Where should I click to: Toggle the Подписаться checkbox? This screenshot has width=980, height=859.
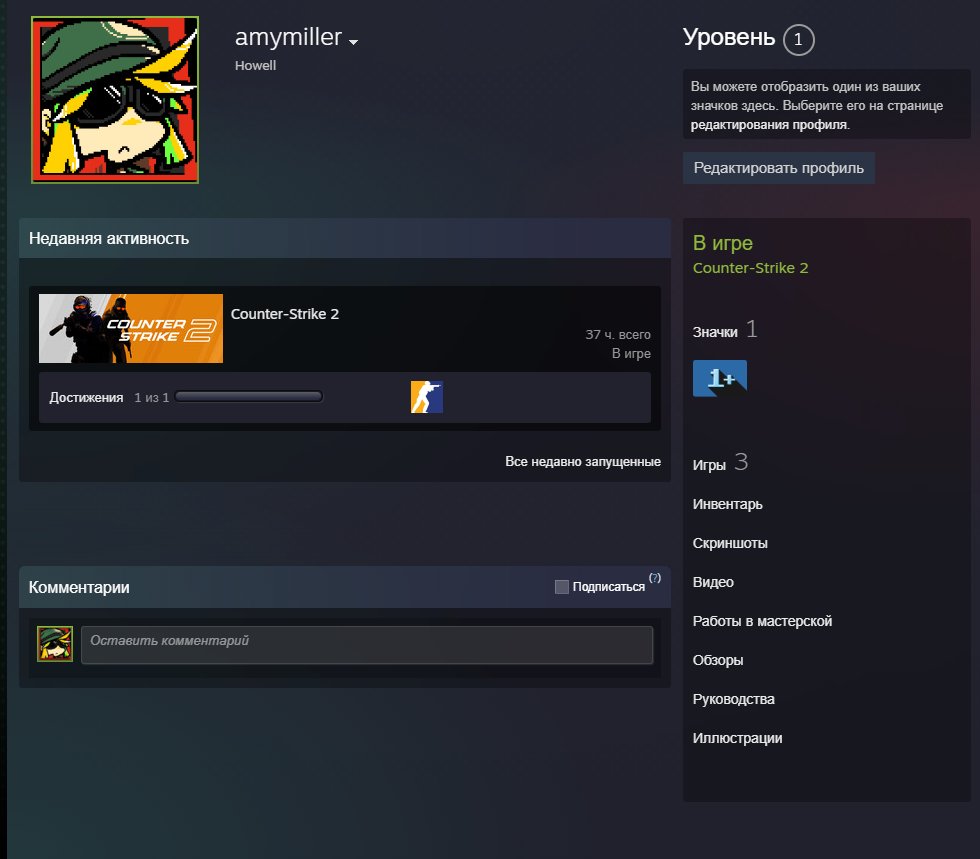click(561, 587)
